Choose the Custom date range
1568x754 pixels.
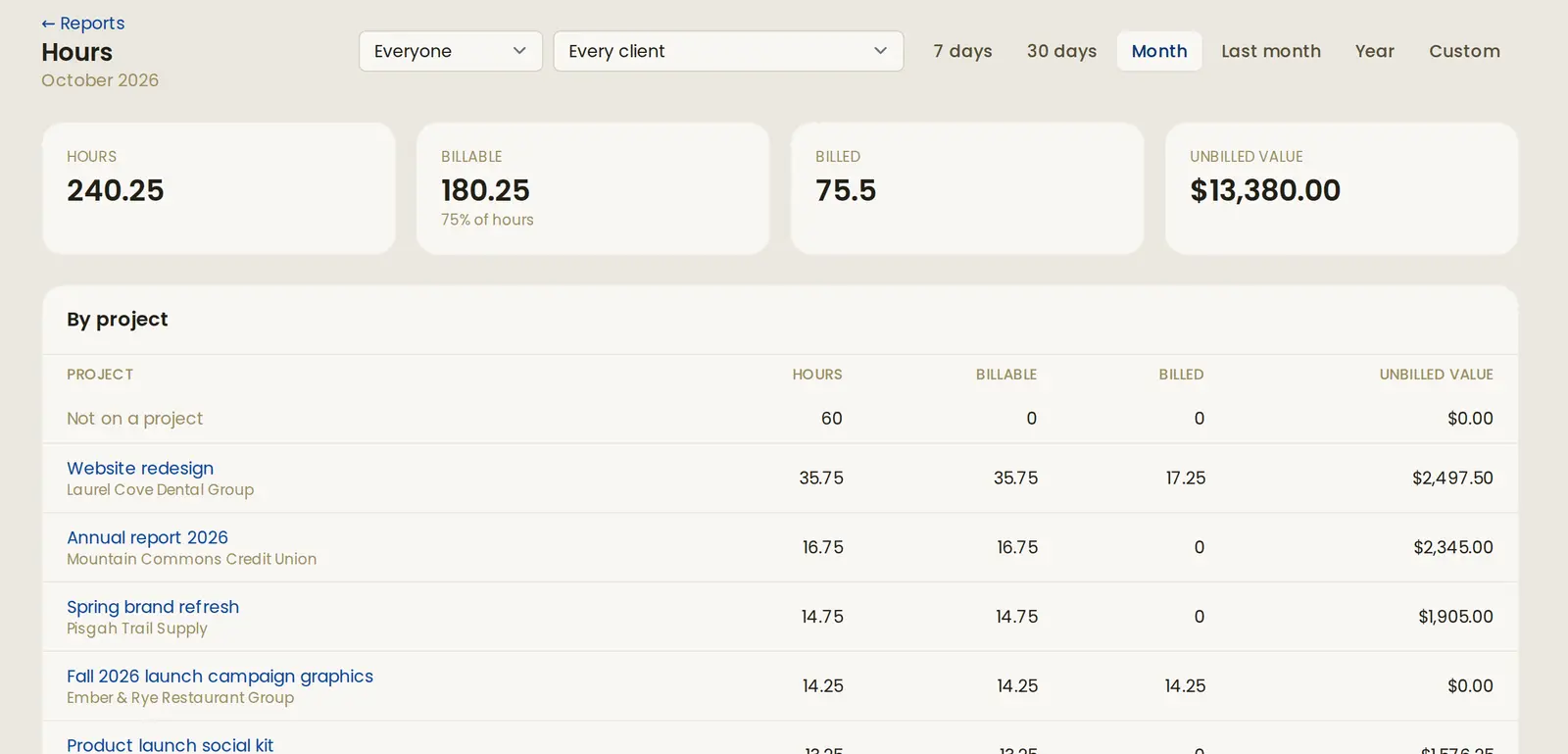1464,51
